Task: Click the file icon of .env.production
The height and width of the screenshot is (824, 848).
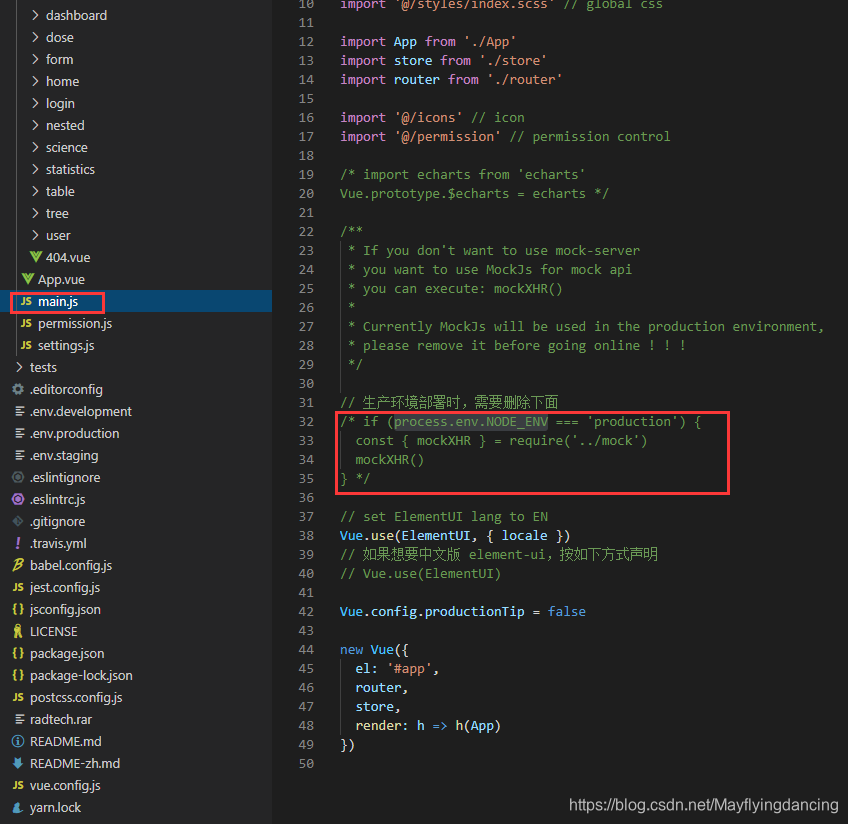Action: pyautogui.click(x=19, y=433)
